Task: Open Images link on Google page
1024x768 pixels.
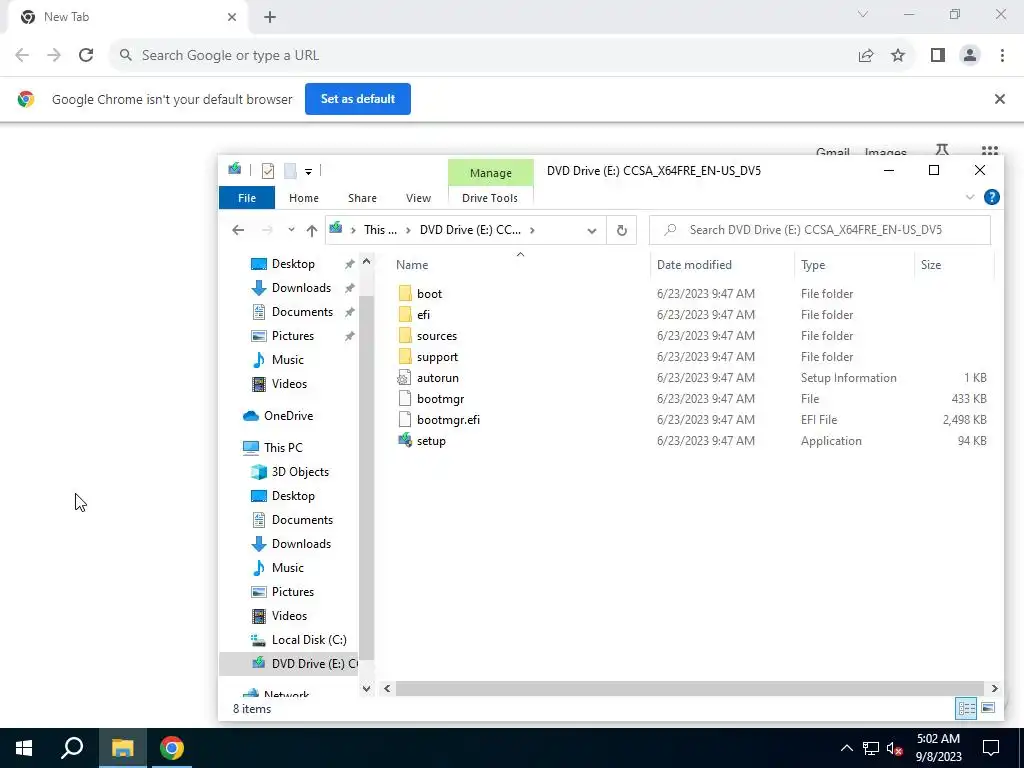Action: [x=886, y=152]
